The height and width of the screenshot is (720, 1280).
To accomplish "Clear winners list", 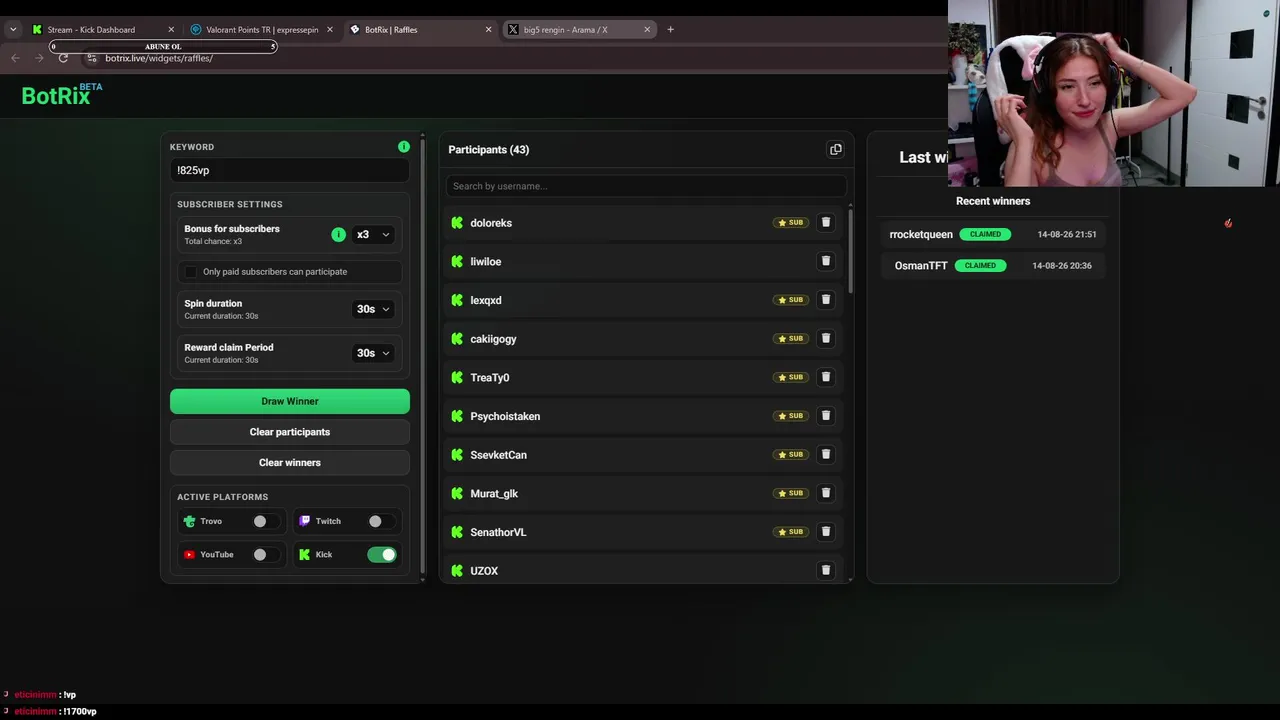I will coord(290,463).
